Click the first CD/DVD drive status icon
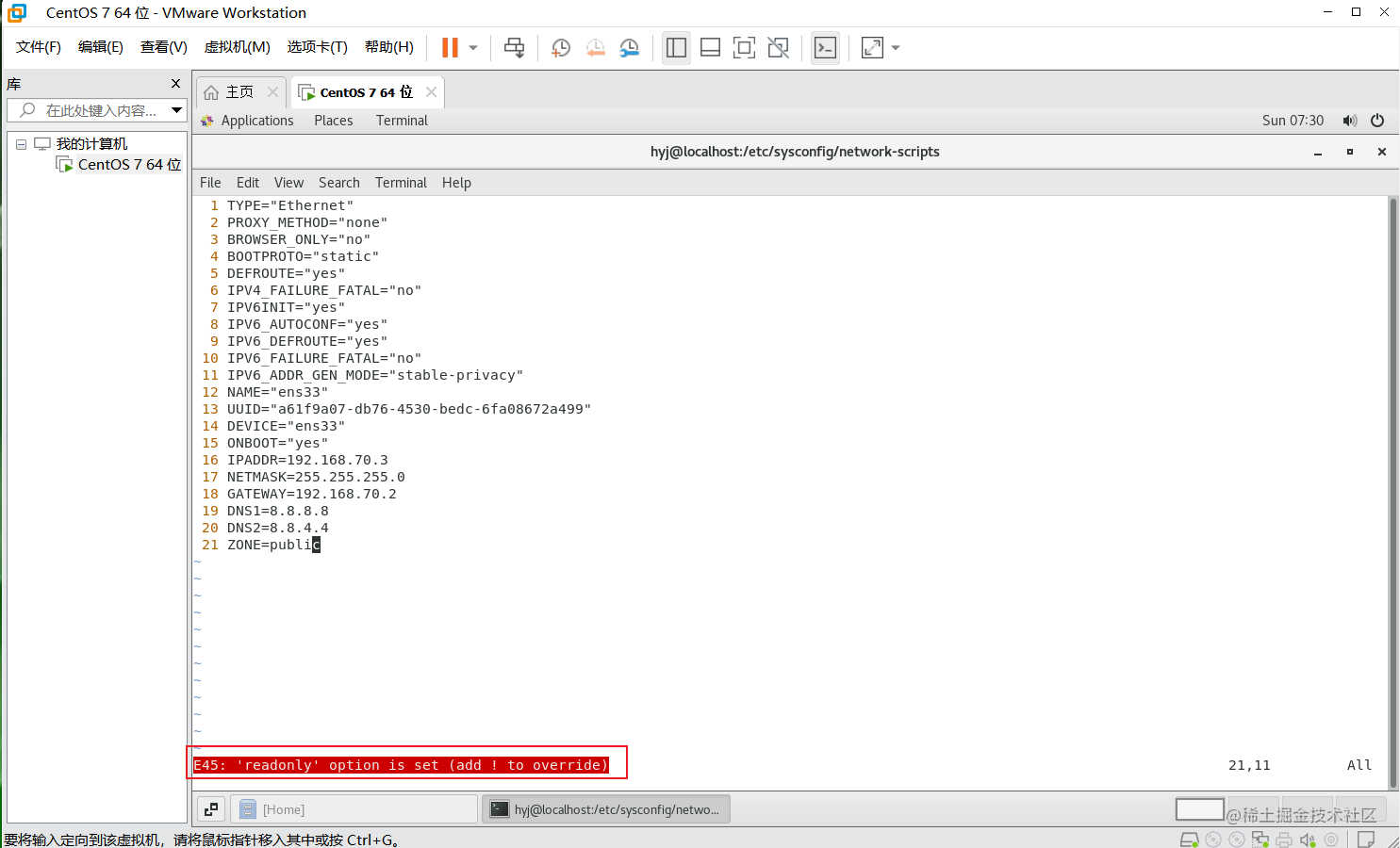Viewport: 1400px width, 848px height. point(1213,840)
